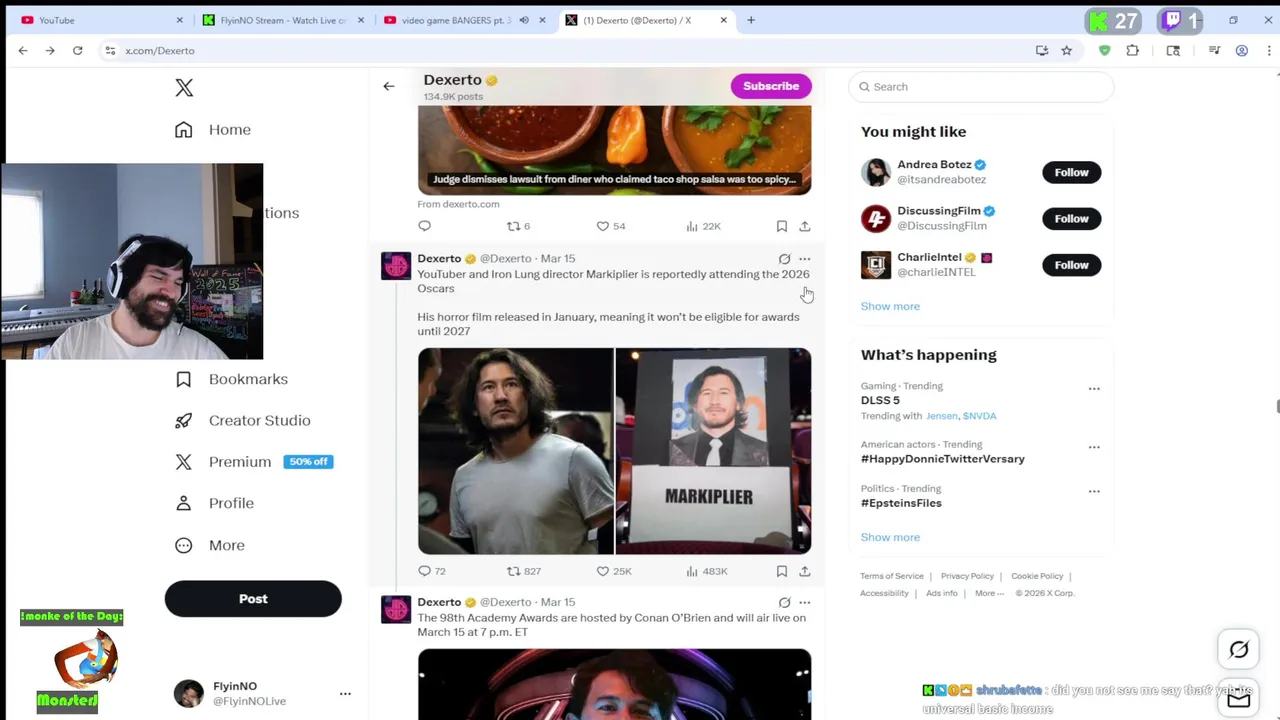Switch to the video game BANGERS tab
The image size is (1280, 720).
point(464,20)
